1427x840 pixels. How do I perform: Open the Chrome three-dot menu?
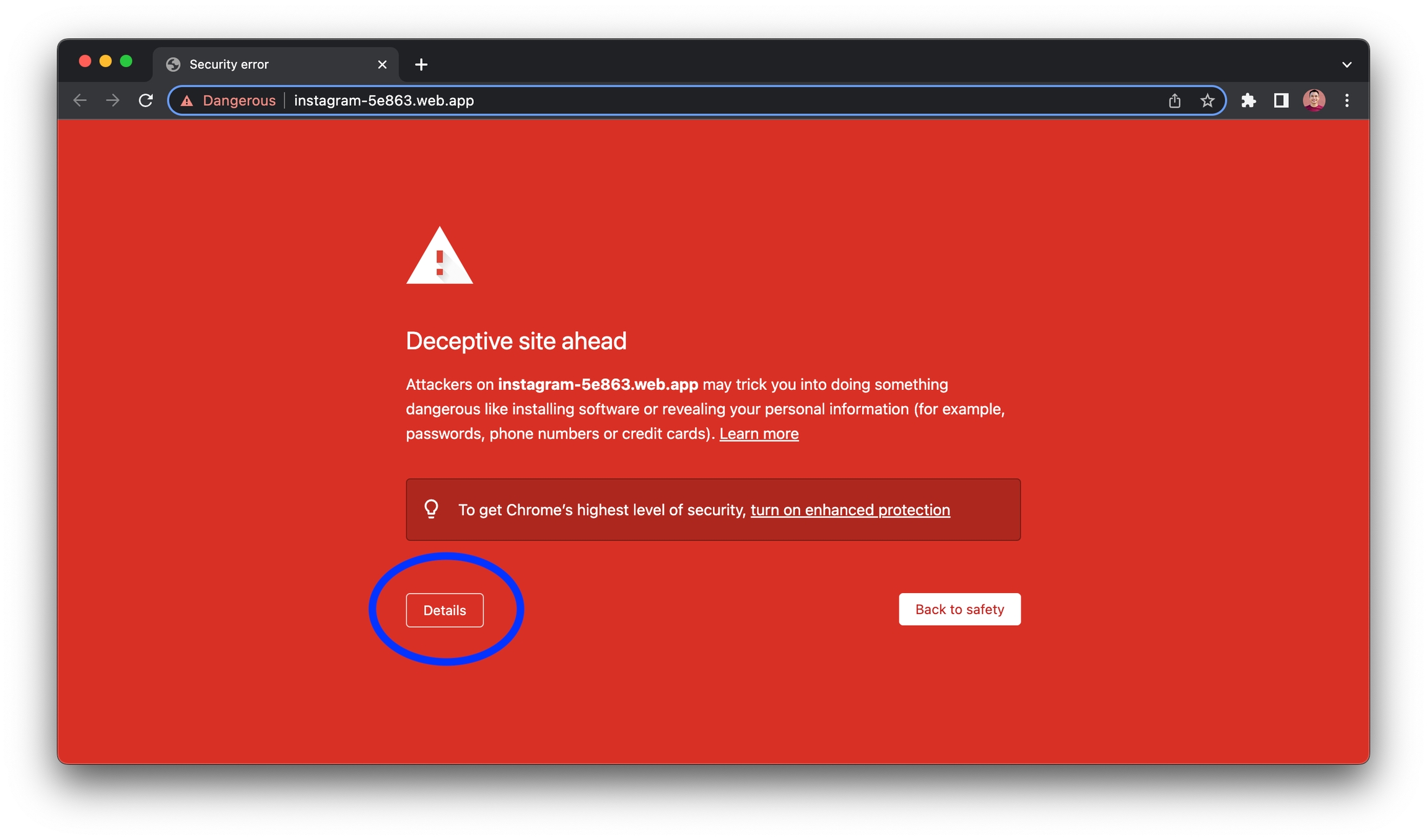tap(1346, 100)
